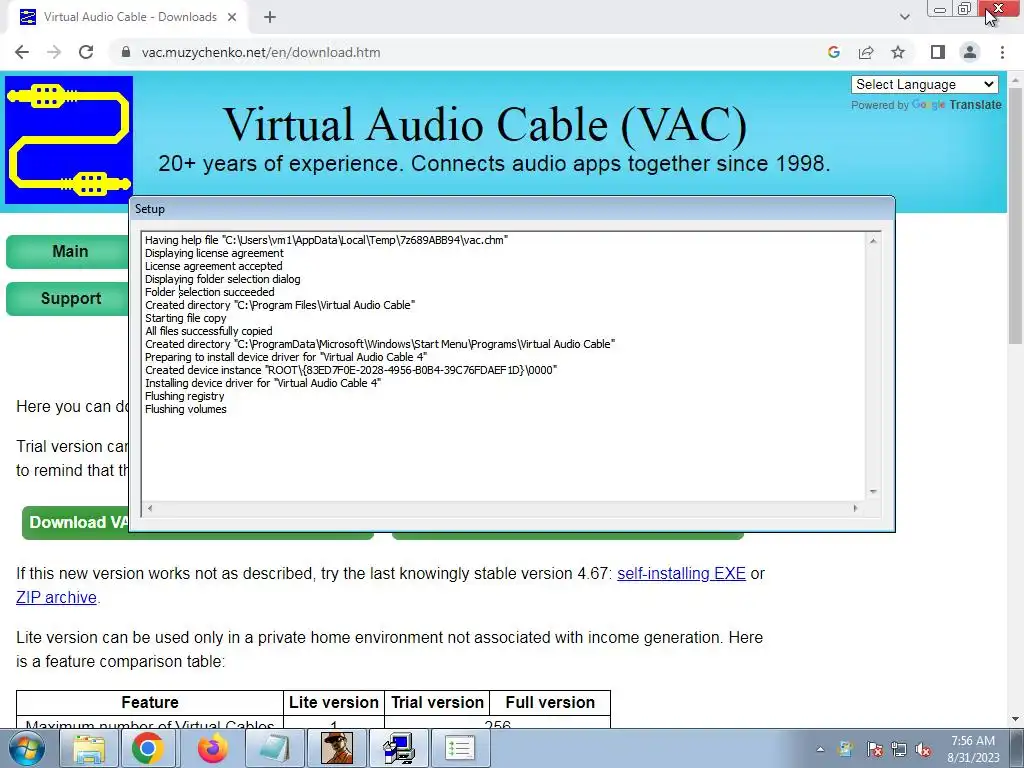Click the Trial version table header

click(437, 703)
